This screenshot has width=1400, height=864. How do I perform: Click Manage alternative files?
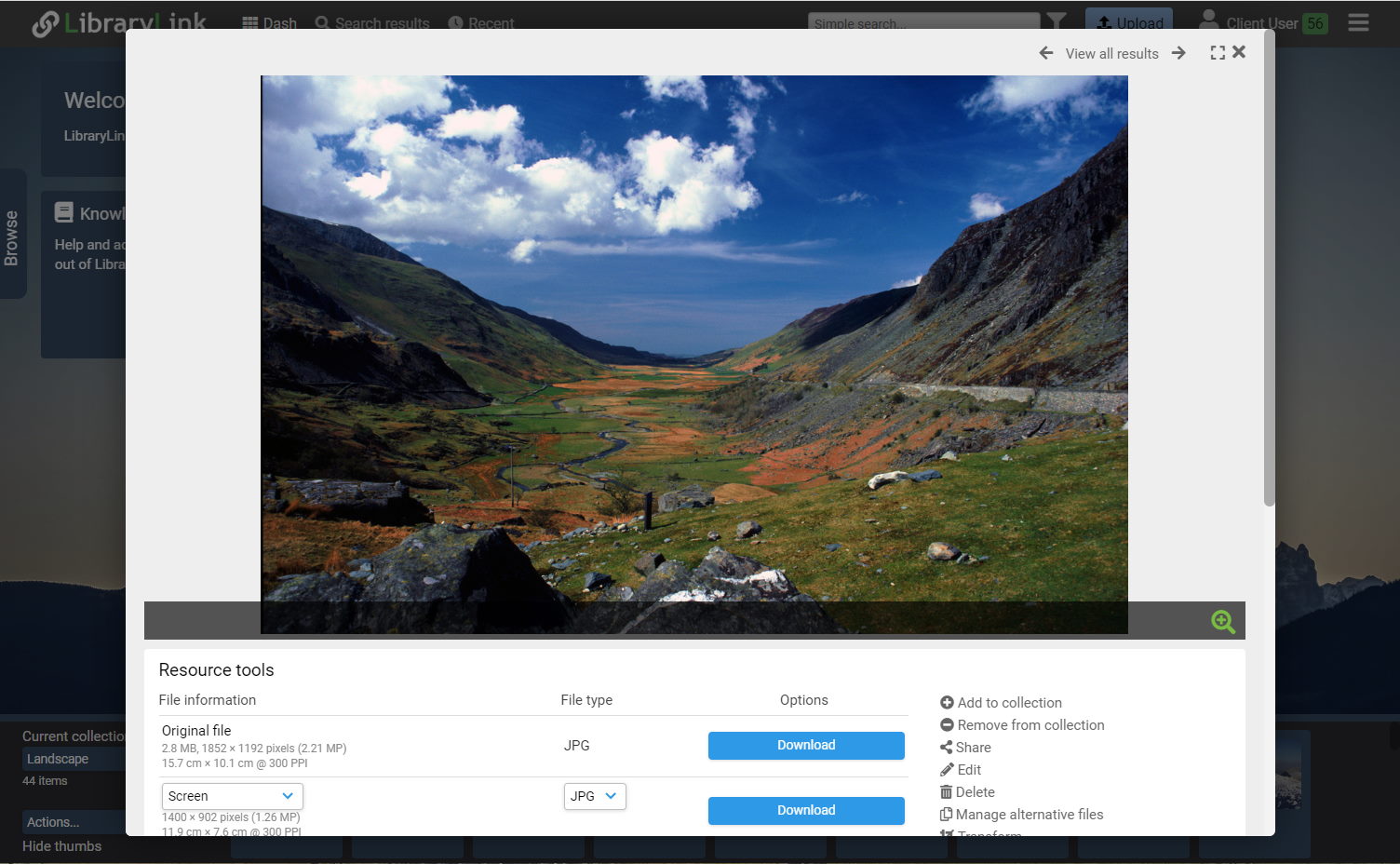[1029, 815]
